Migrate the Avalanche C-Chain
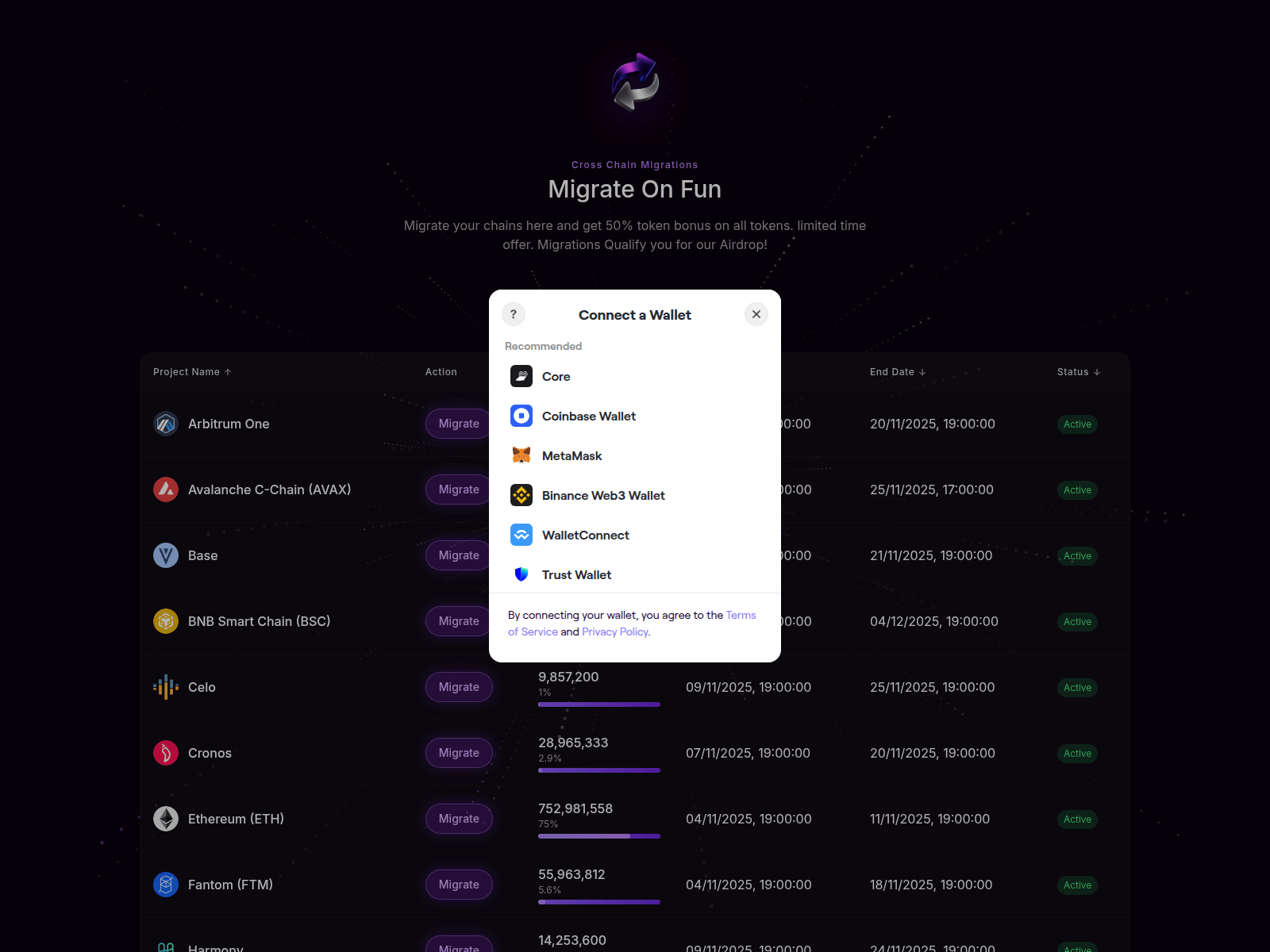Image resolution: width=1270 pixels, height=952 pixels. click(459, 489)
